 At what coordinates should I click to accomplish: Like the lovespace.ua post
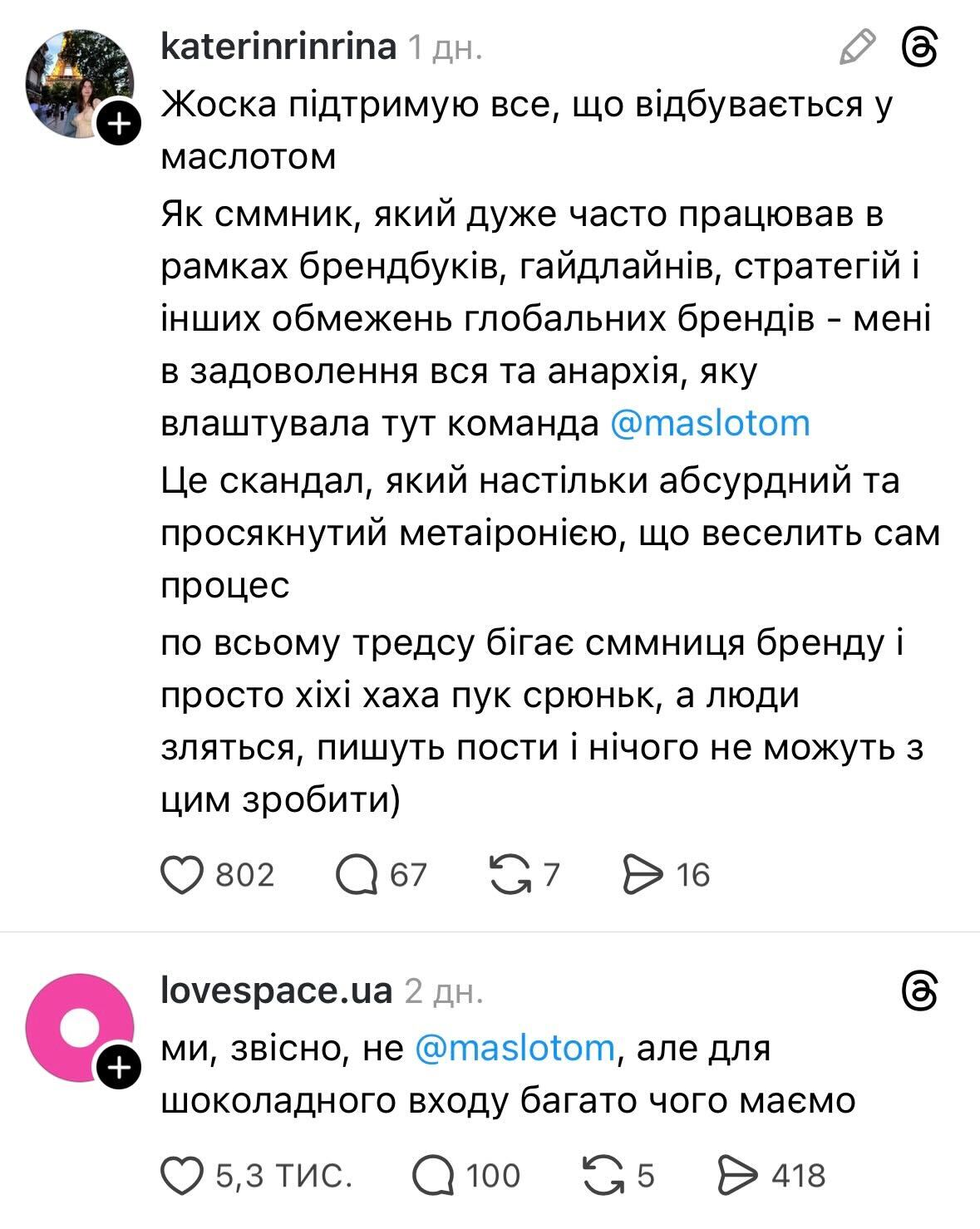(x=182, y=1175)
